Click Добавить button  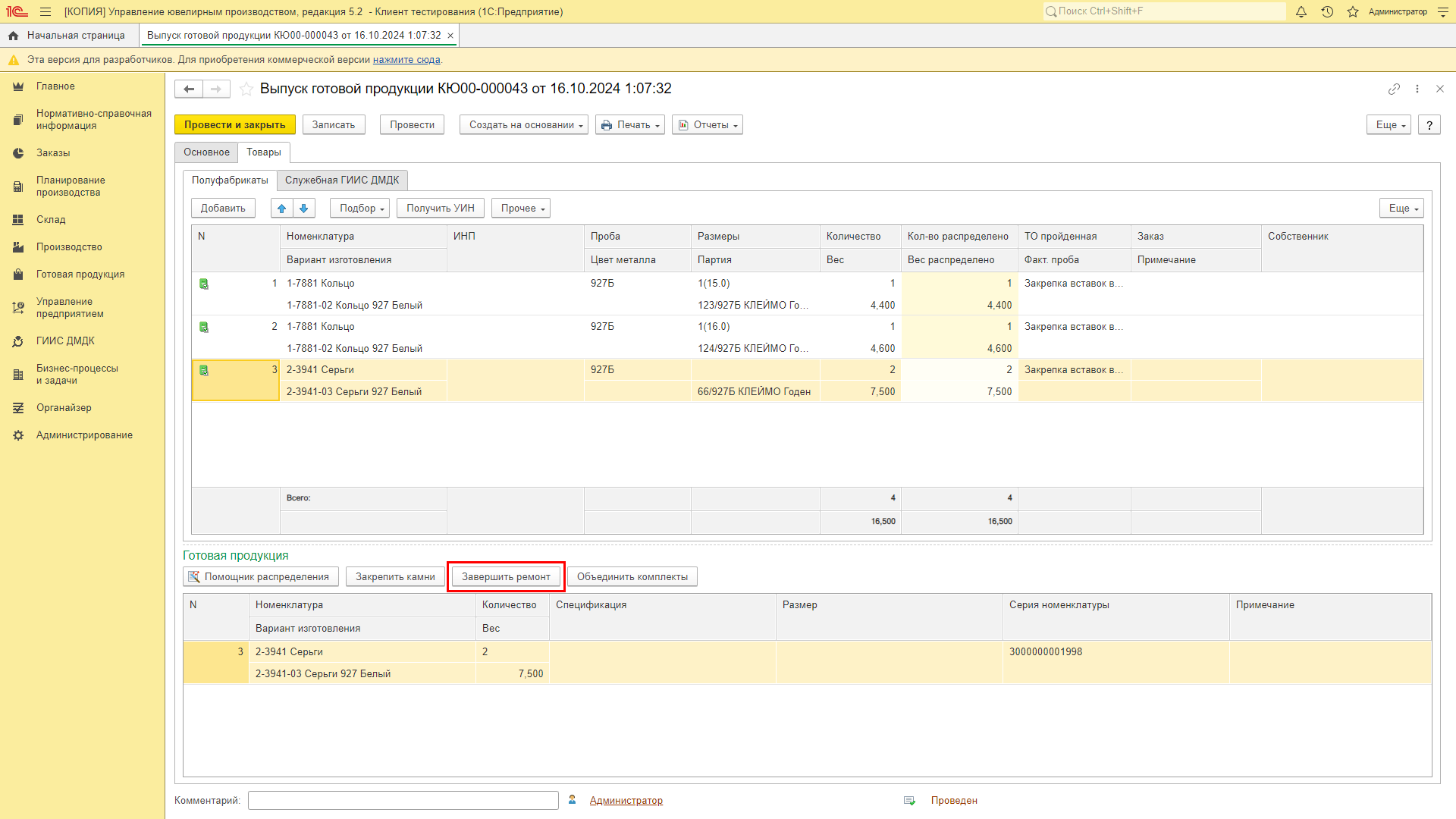[223, 208]
